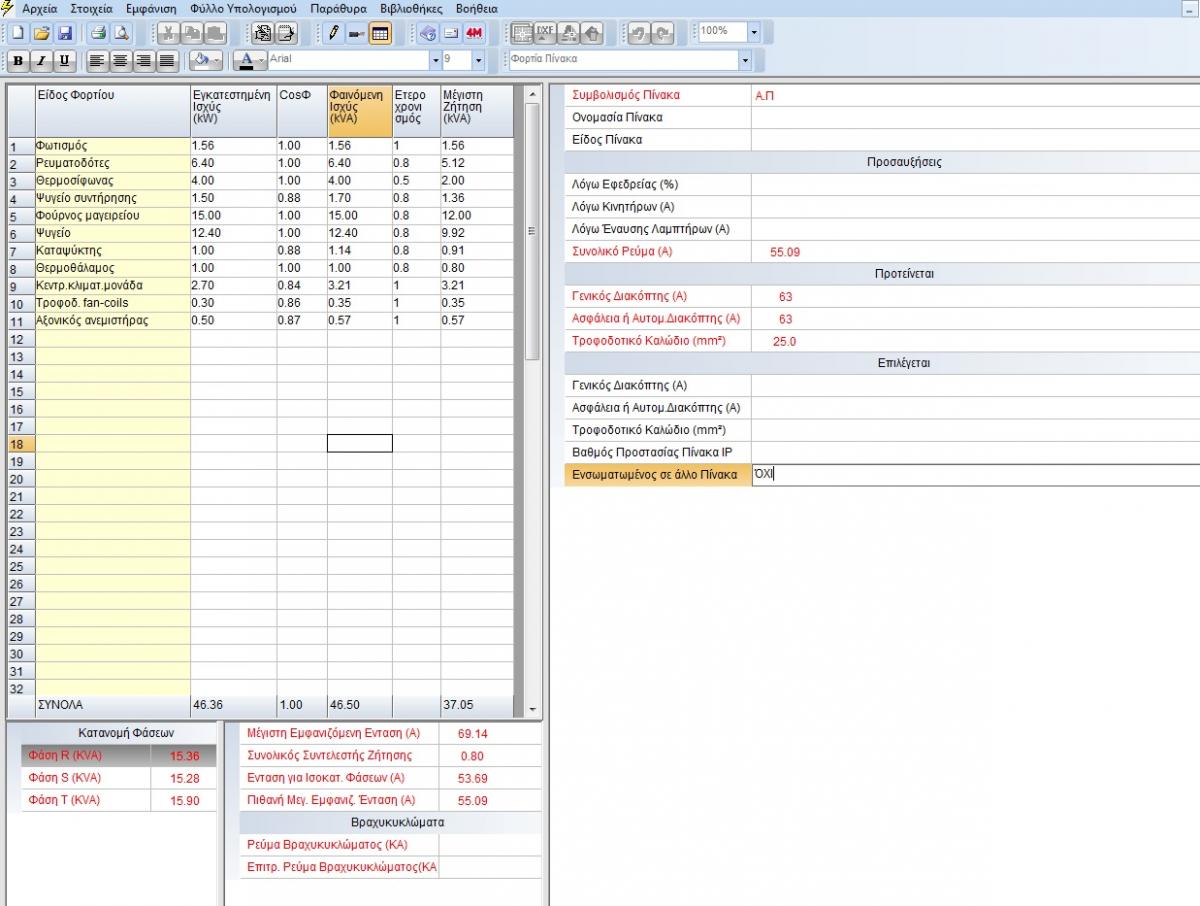Select the pencil edit tool icon

[334, 33]
